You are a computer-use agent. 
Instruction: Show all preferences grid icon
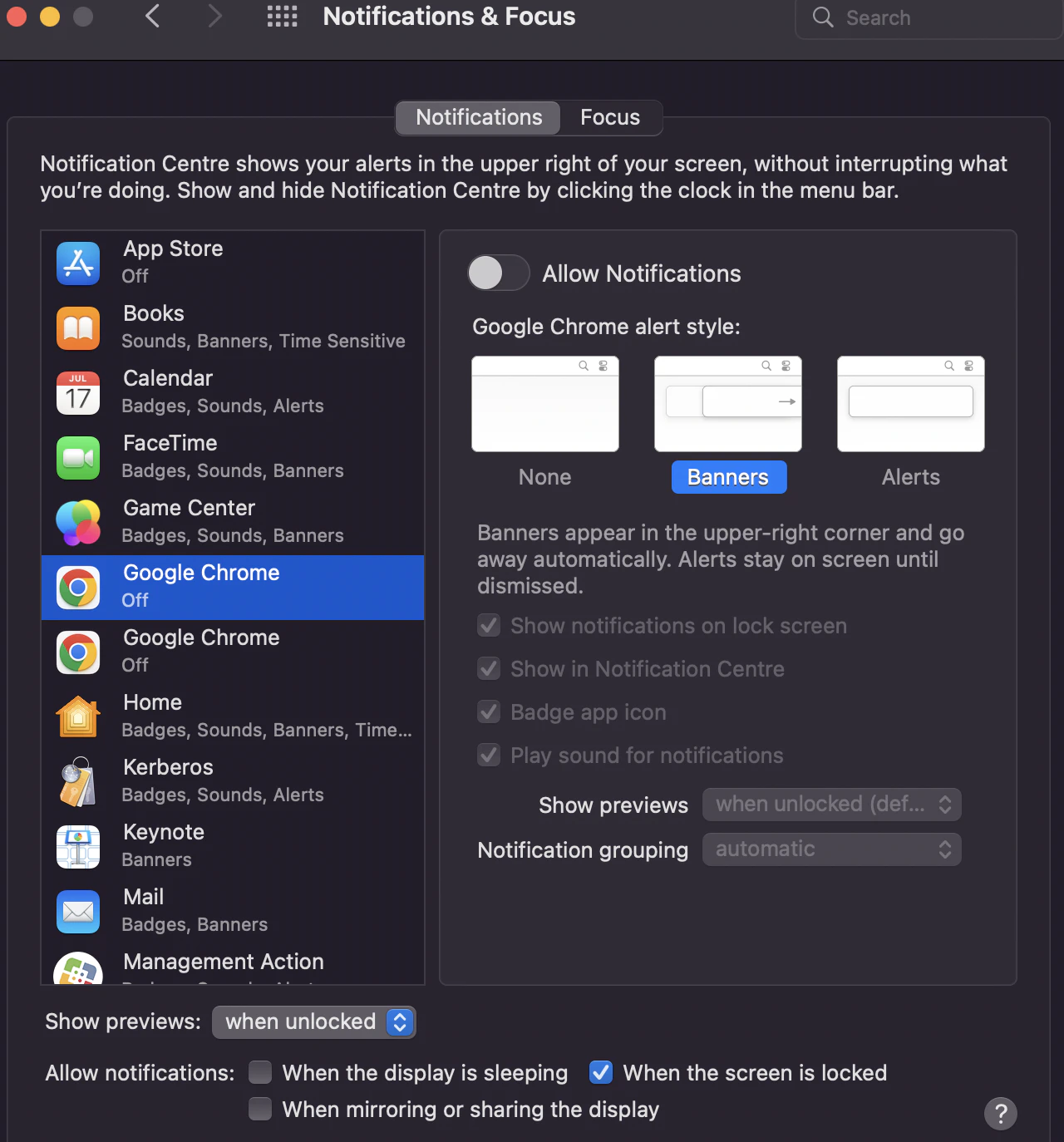coord(282,16)
